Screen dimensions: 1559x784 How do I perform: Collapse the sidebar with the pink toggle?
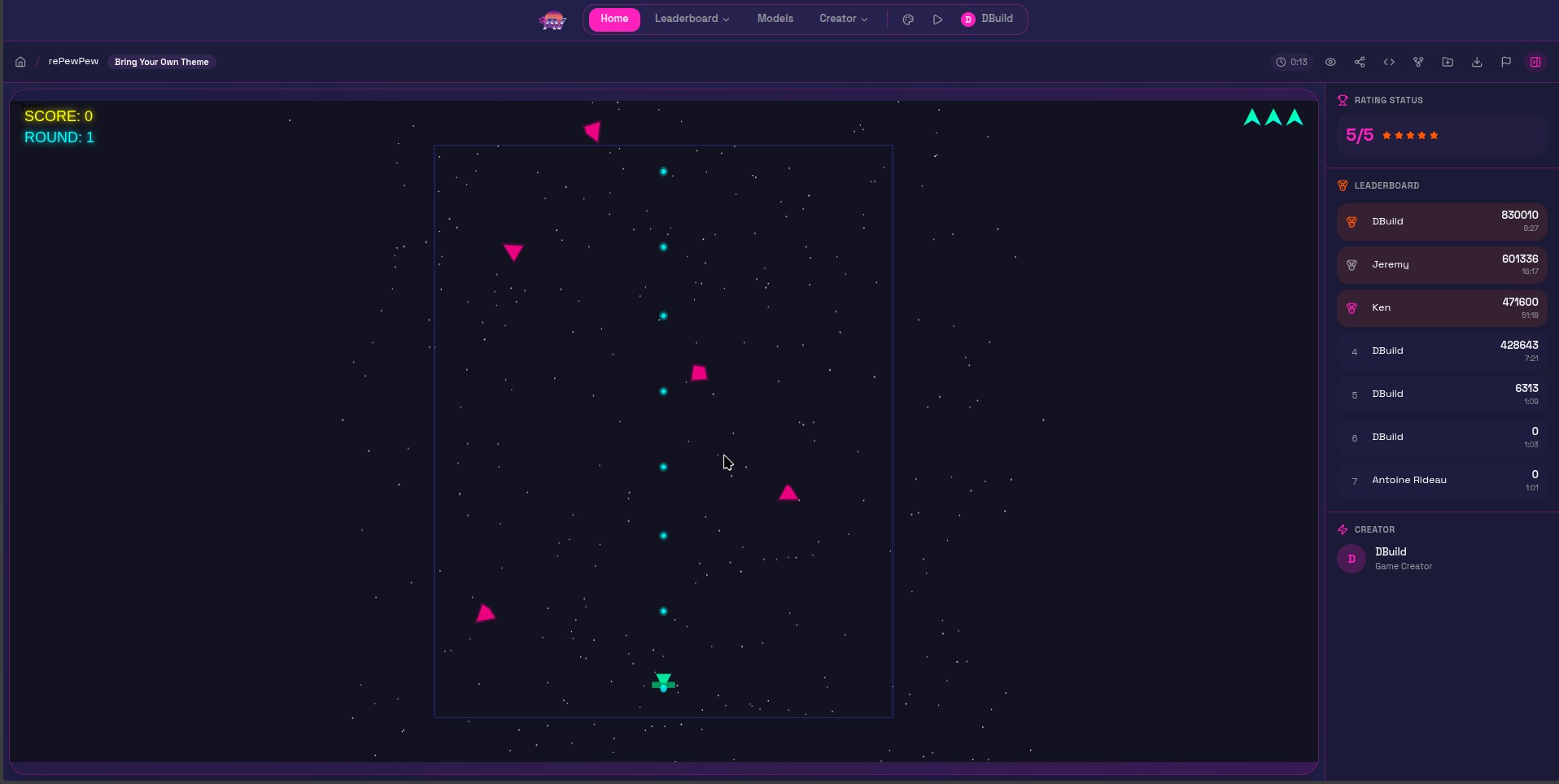point(1536,62)
